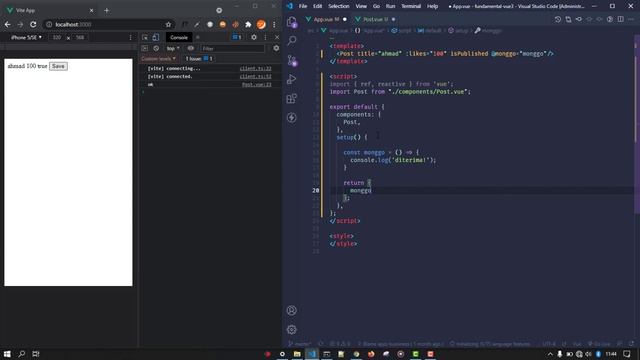Open the Accounts menu in VS Code
Screen dimensions: 640x360
tap(292, 310)
